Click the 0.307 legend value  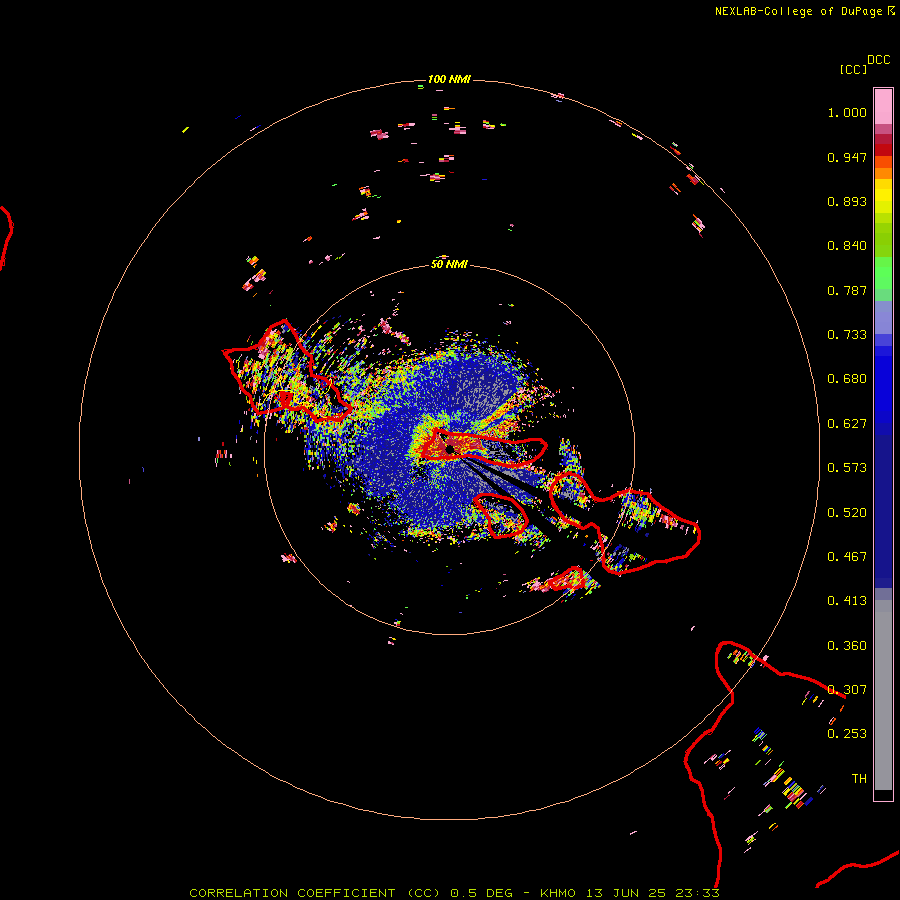[x=847, y=690]
